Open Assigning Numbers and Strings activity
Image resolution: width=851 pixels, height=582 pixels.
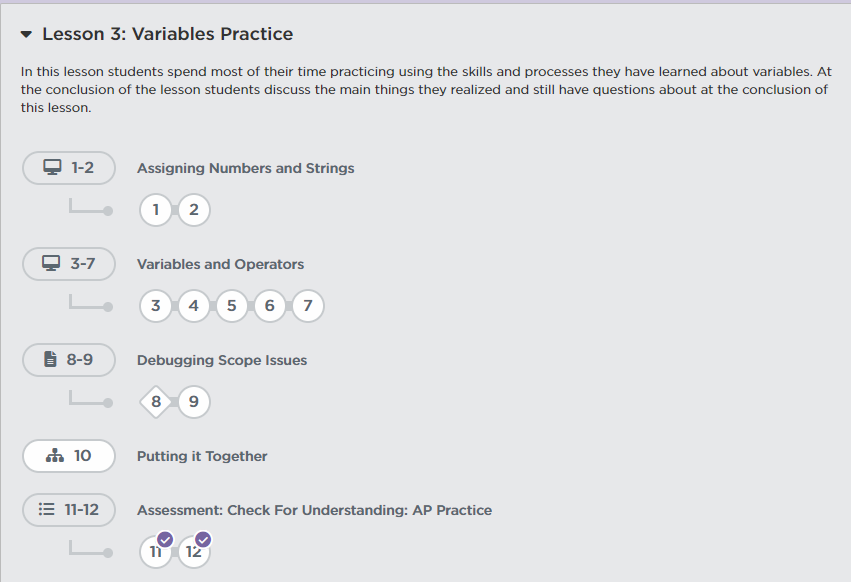click(245, 168)
